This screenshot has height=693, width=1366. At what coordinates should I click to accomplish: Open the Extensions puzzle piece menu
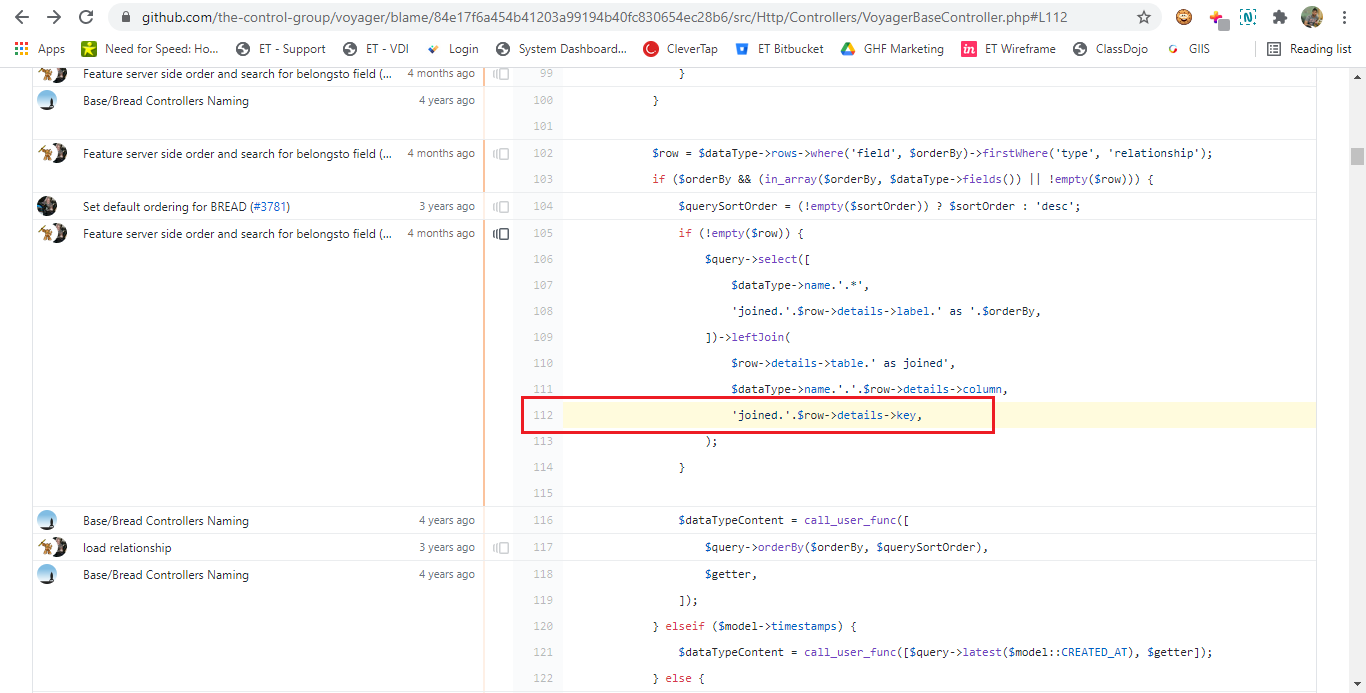[x=1279, y=17]
